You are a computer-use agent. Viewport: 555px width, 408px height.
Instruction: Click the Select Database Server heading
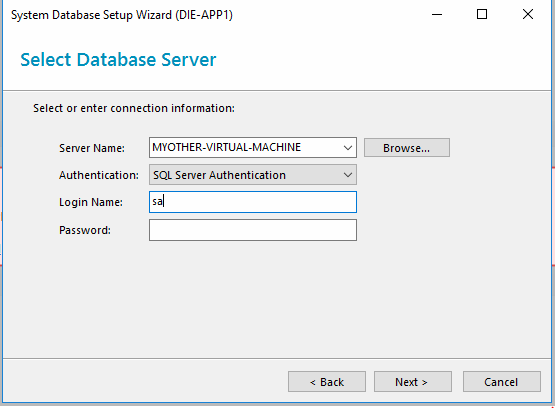(118, 59)
